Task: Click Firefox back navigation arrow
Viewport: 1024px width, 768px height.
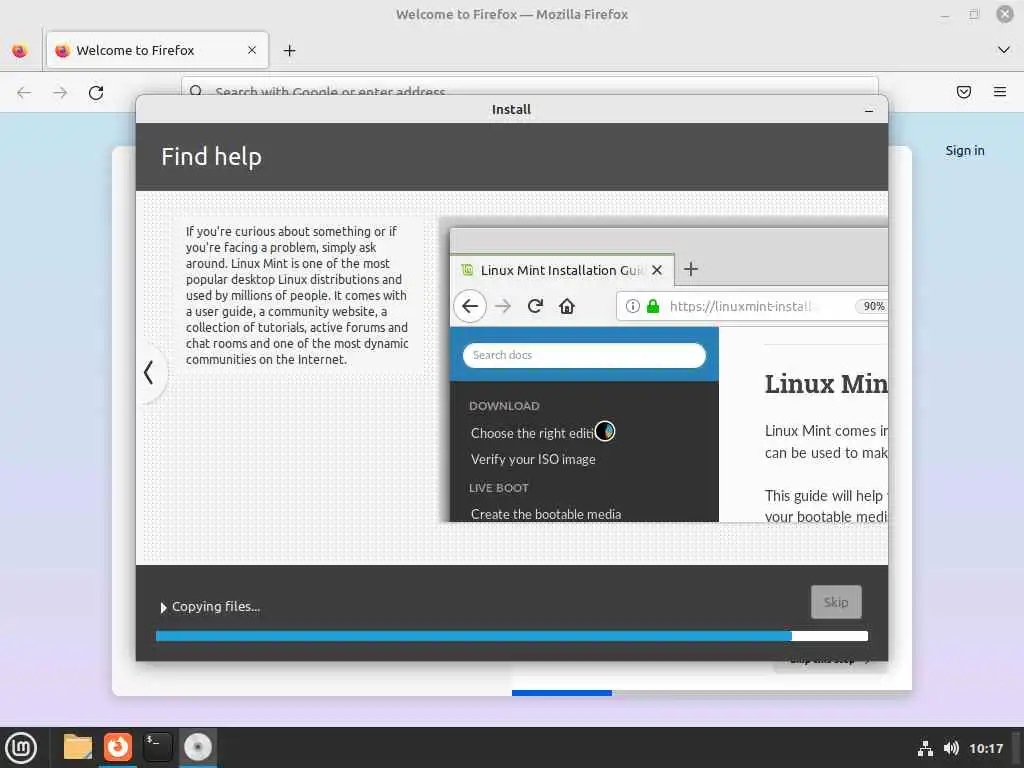Action: point(24,93)
